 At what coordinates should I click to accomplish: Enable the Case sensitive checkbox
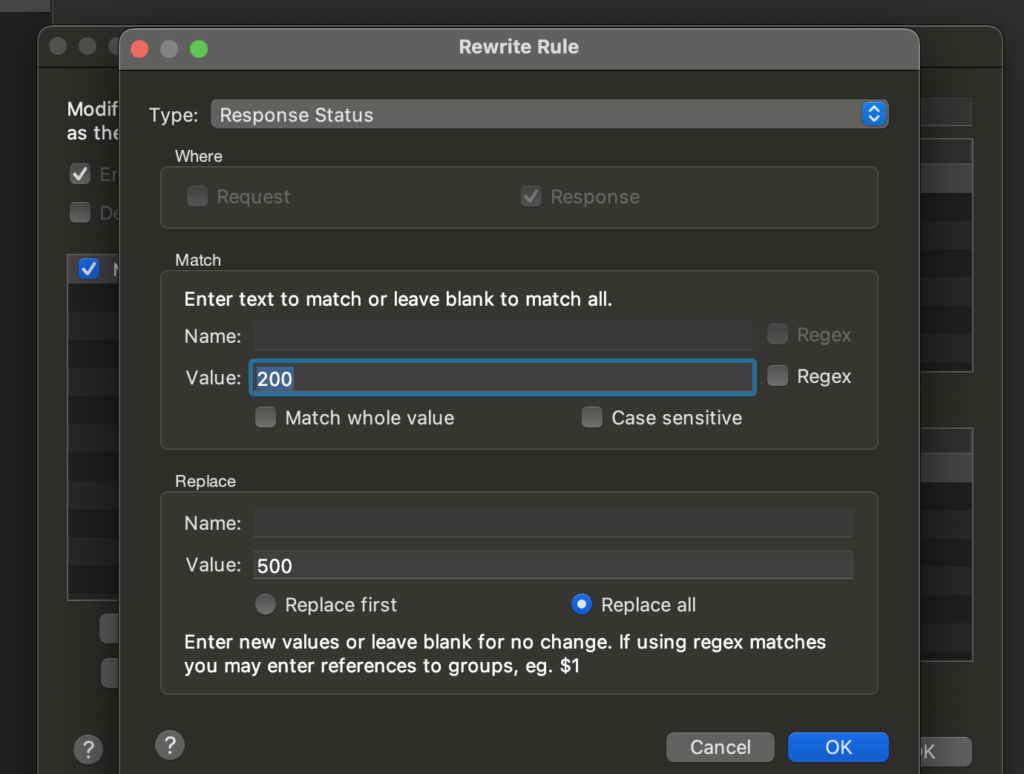pyautogui.click(x=592, y=418)
